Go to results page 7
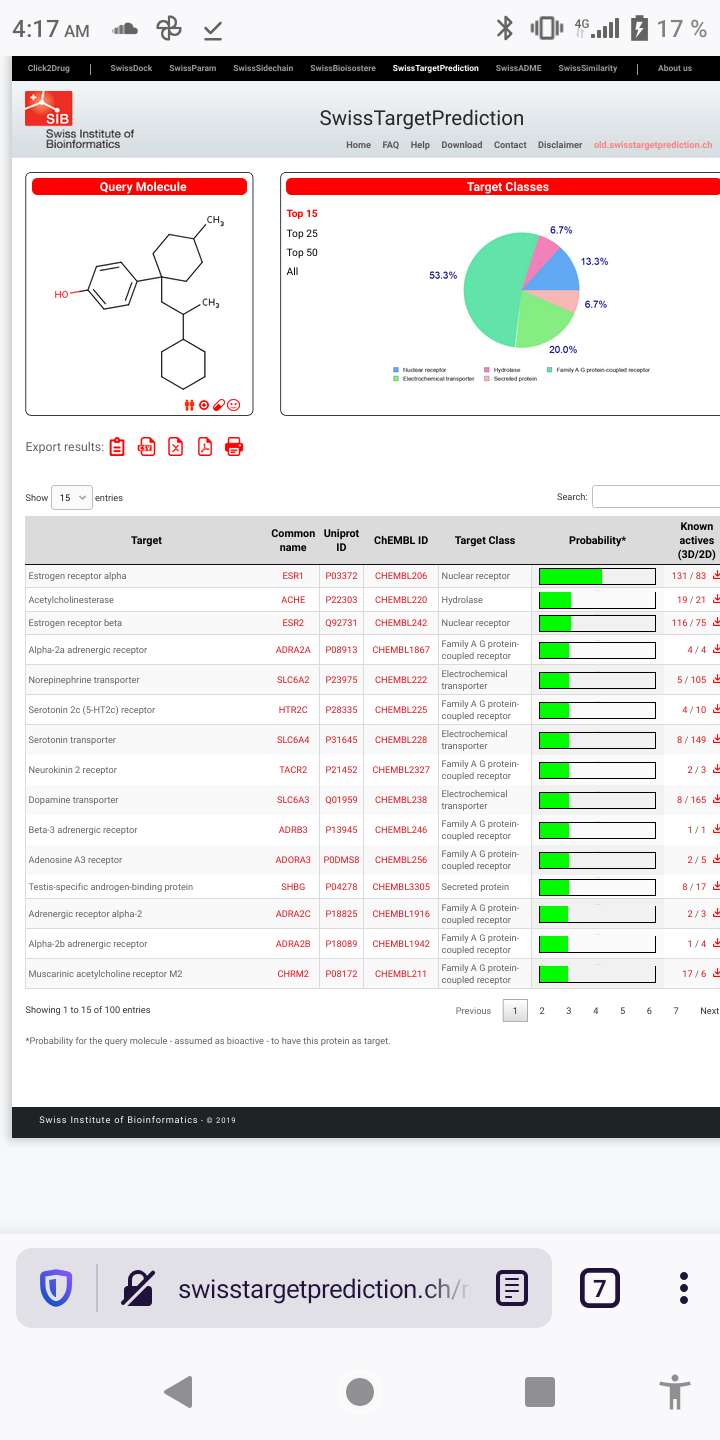This screenshot has width=720, height=1440. pyautogui.click(x=676, y=1011)
